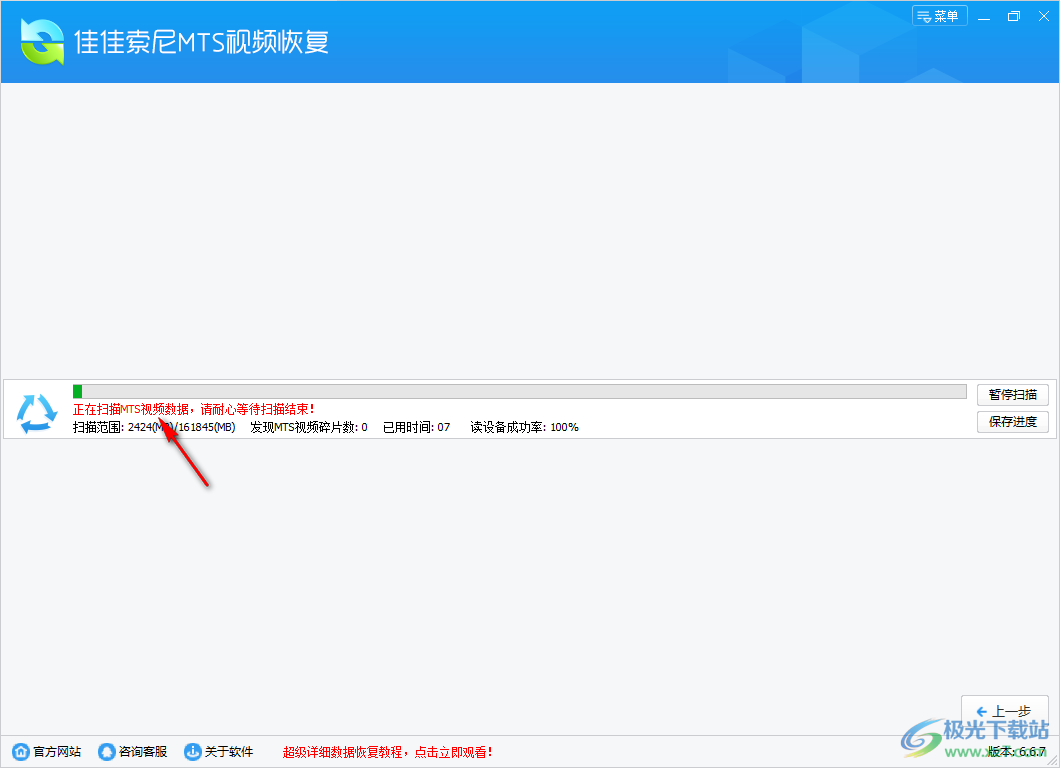Screen dimensions: 1060x768
Task: Click the app logo in title bar
Action: coord(43,42)
